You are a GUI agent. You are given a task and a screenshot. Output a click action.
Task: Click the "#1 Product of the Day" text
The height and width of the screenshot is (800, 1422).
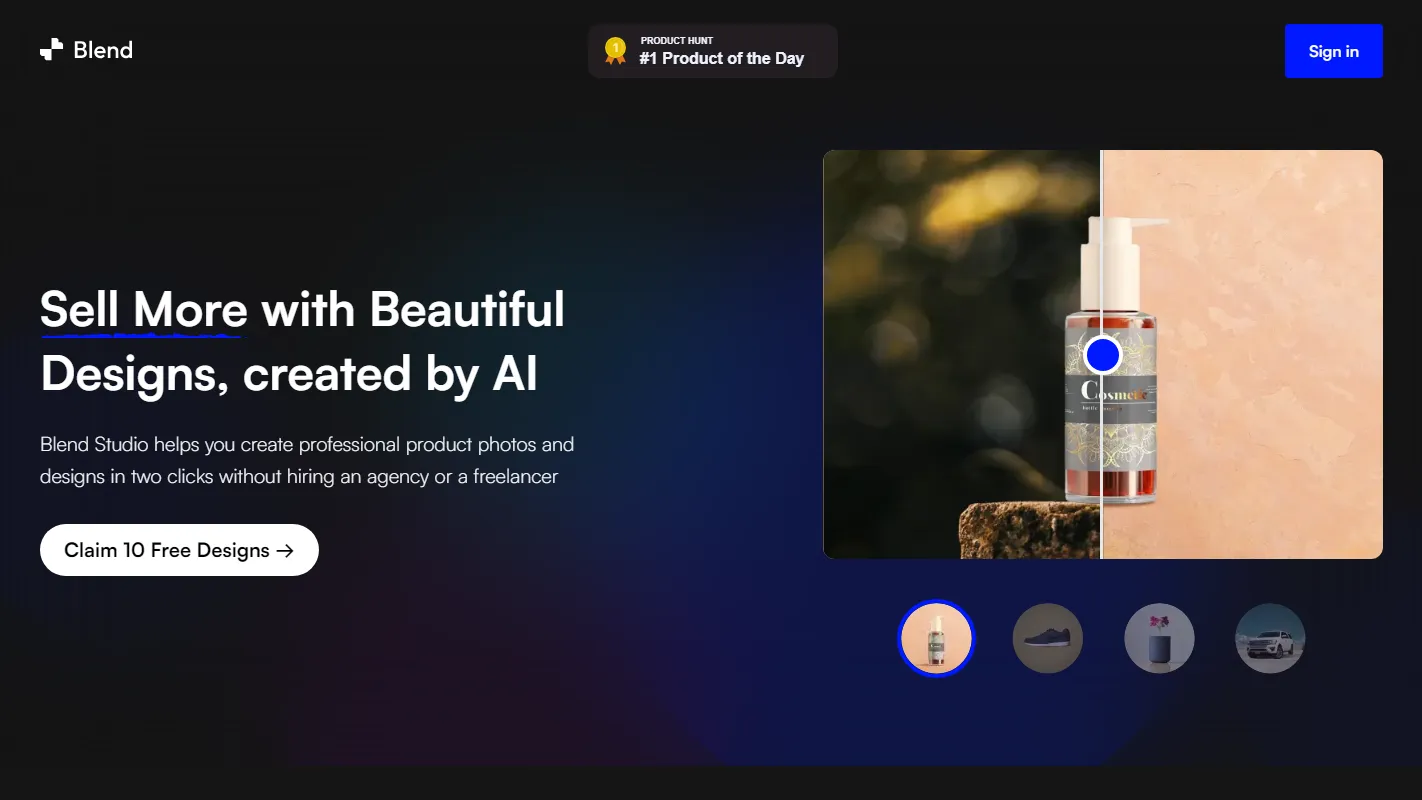721,58
